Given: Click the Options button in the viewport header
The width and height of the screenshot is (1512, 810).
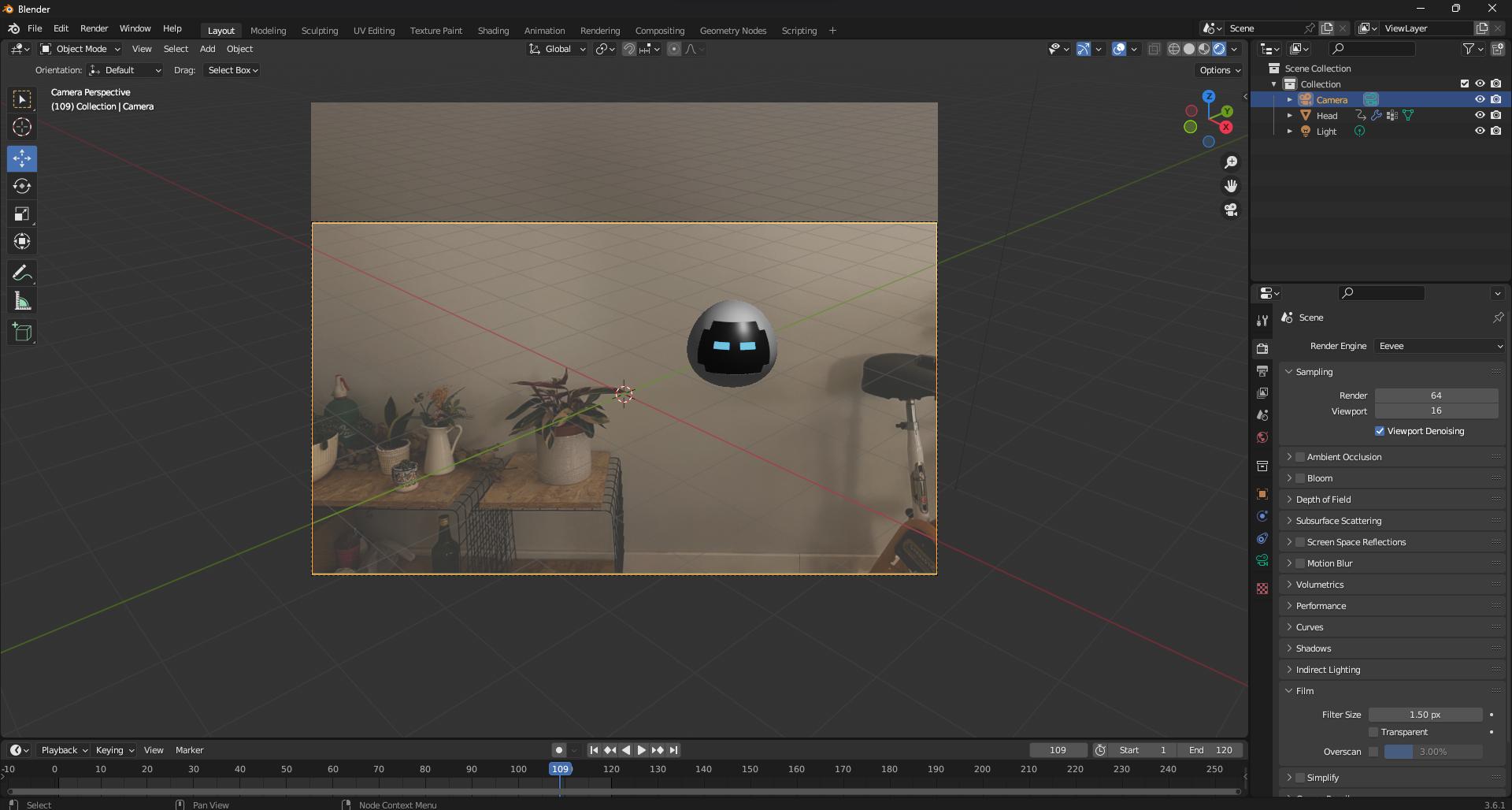Looking at the screenshot, I should 1217,70.
